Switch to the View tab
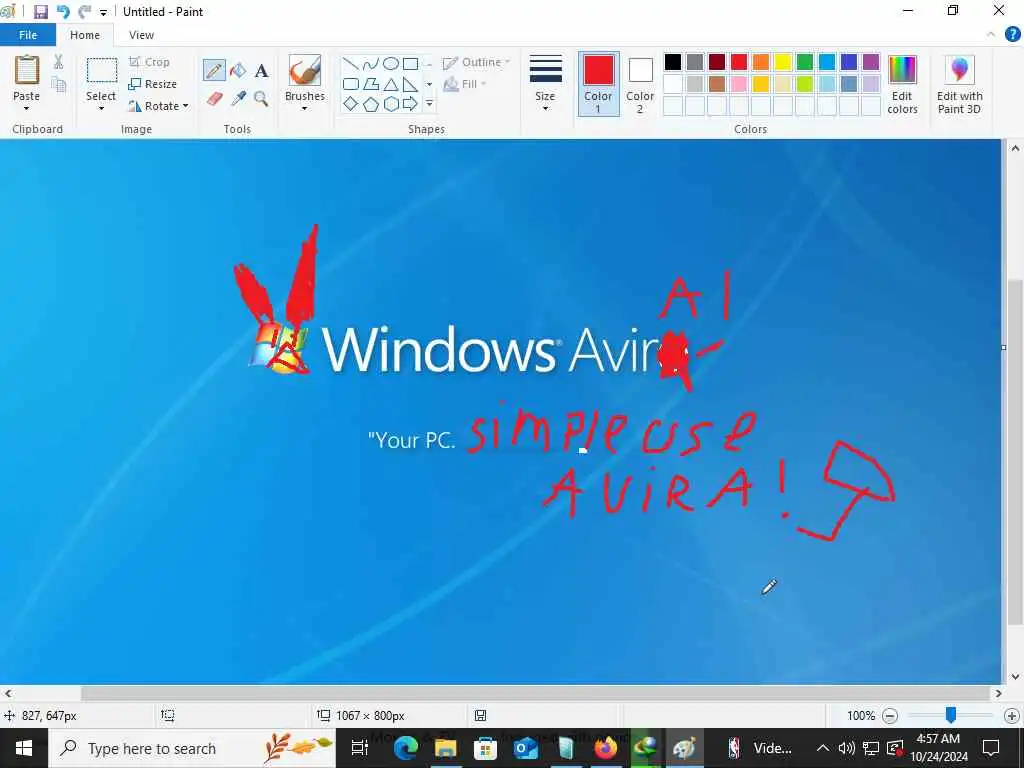This screenshot has width=1024, height=768. (x=141, y=35)
